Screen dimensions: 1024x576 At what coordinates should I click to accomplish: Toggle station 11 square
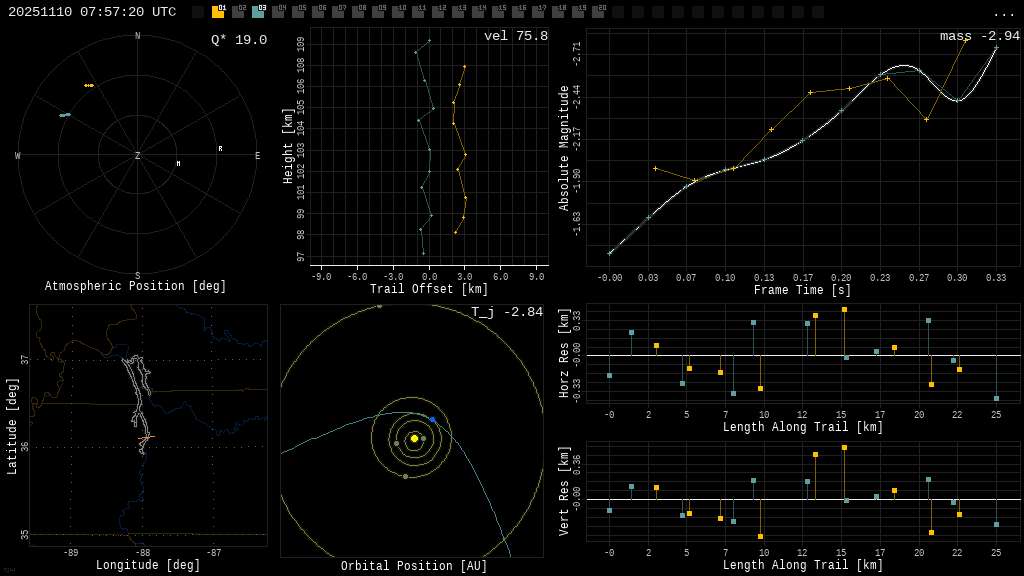click(x=417, y=12)
